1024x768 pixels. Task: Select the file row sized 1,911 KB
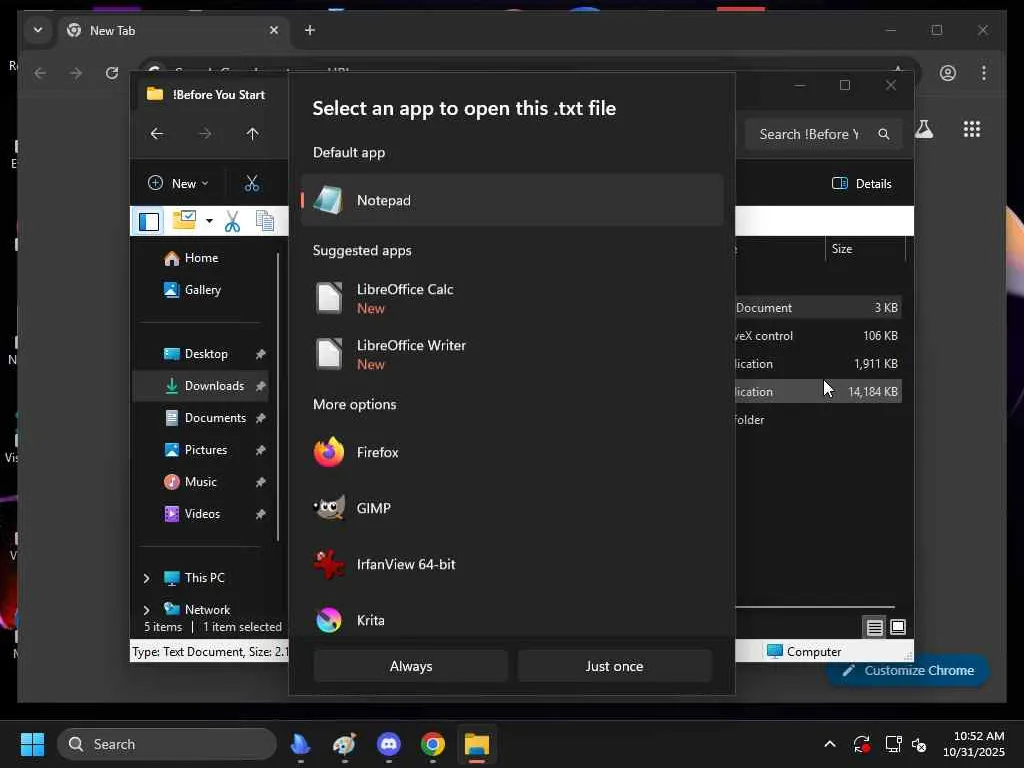click(x=818, y=364)
